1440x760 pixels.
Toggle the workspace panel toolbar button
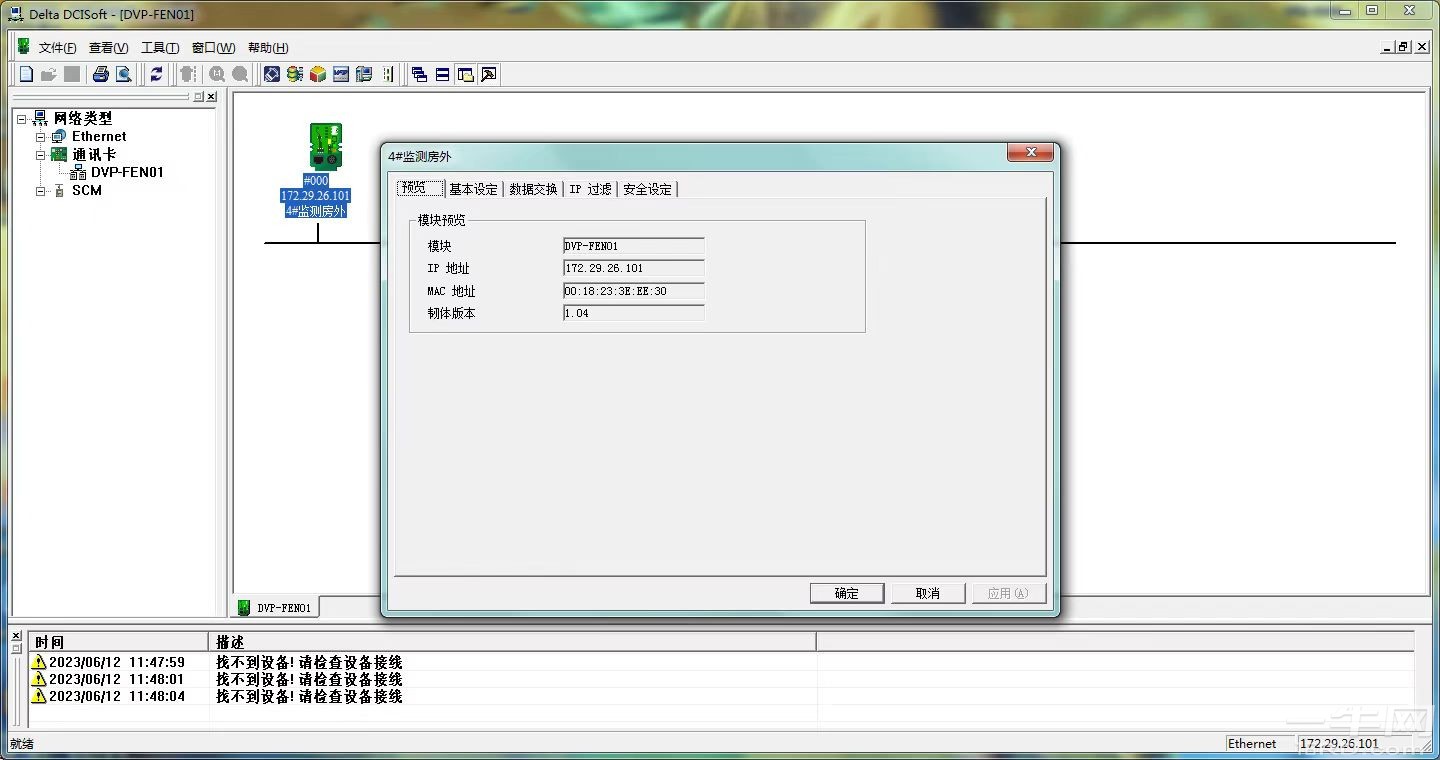[x=465, y=74]
